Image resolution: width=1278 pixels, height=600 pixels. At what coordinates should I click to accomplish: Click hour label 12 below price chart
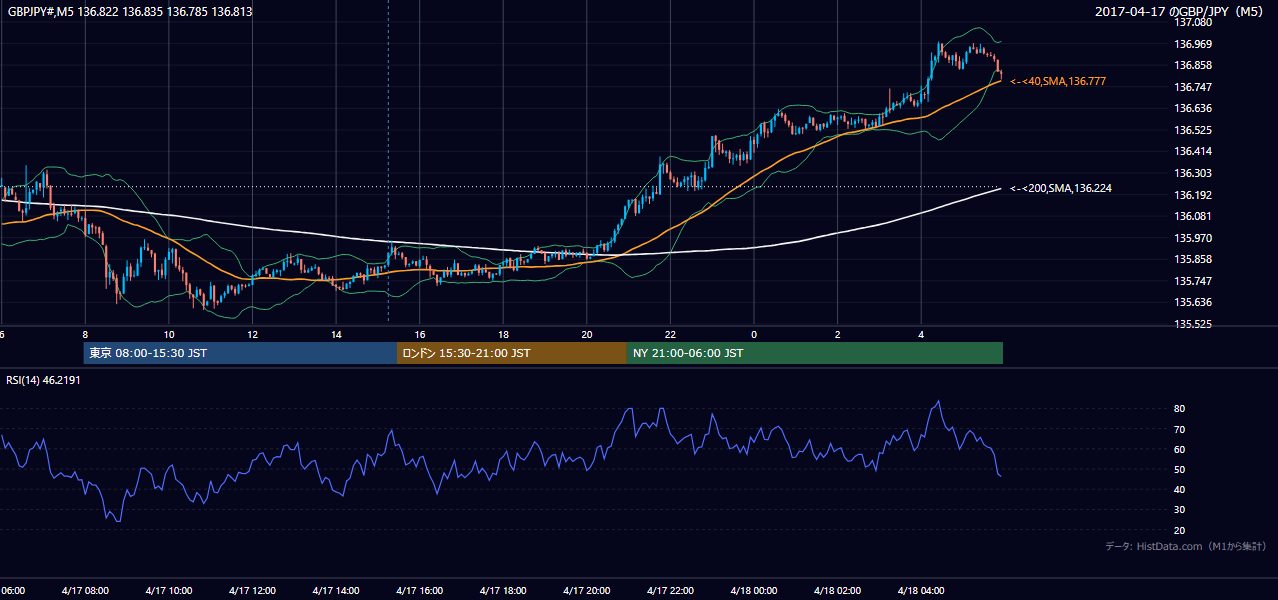[253, 334]
